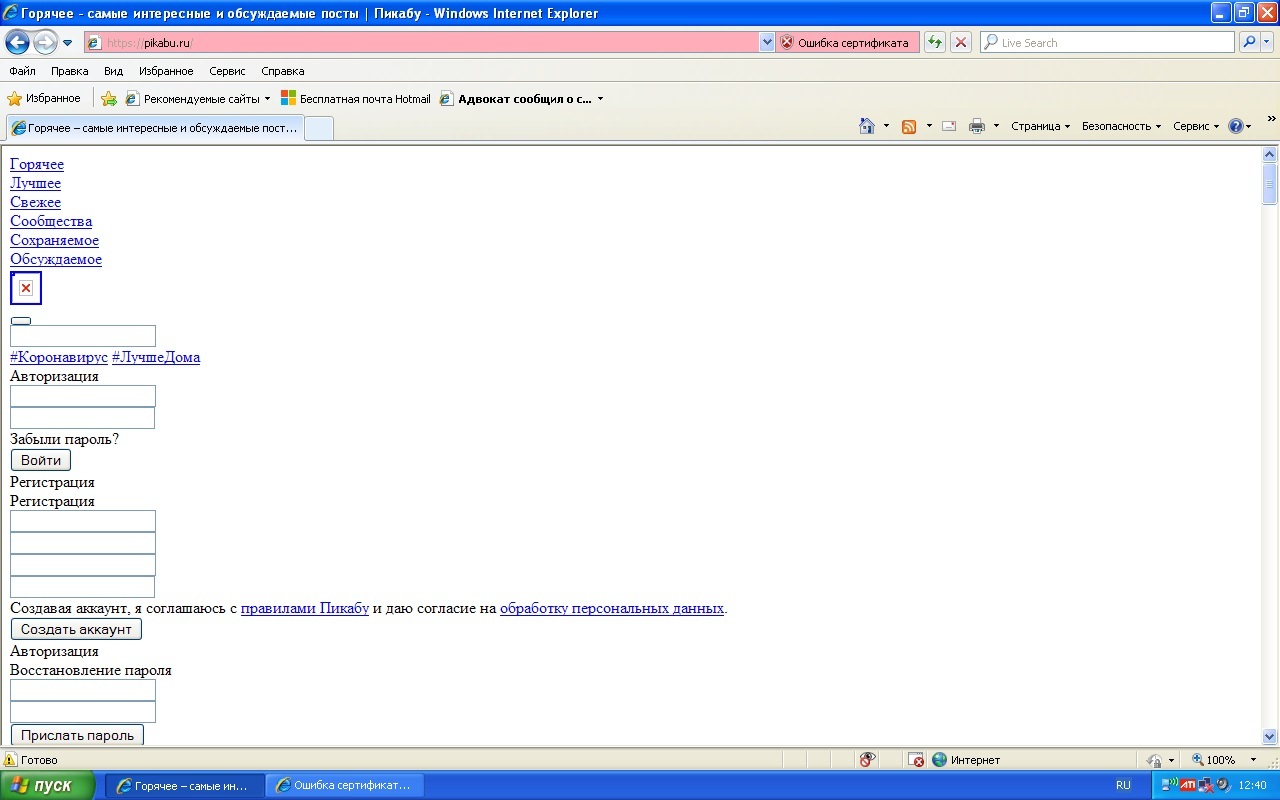Screen dimensions: 1280x800
Task: Click the browser Back arrow button
Action: (17, 42)
